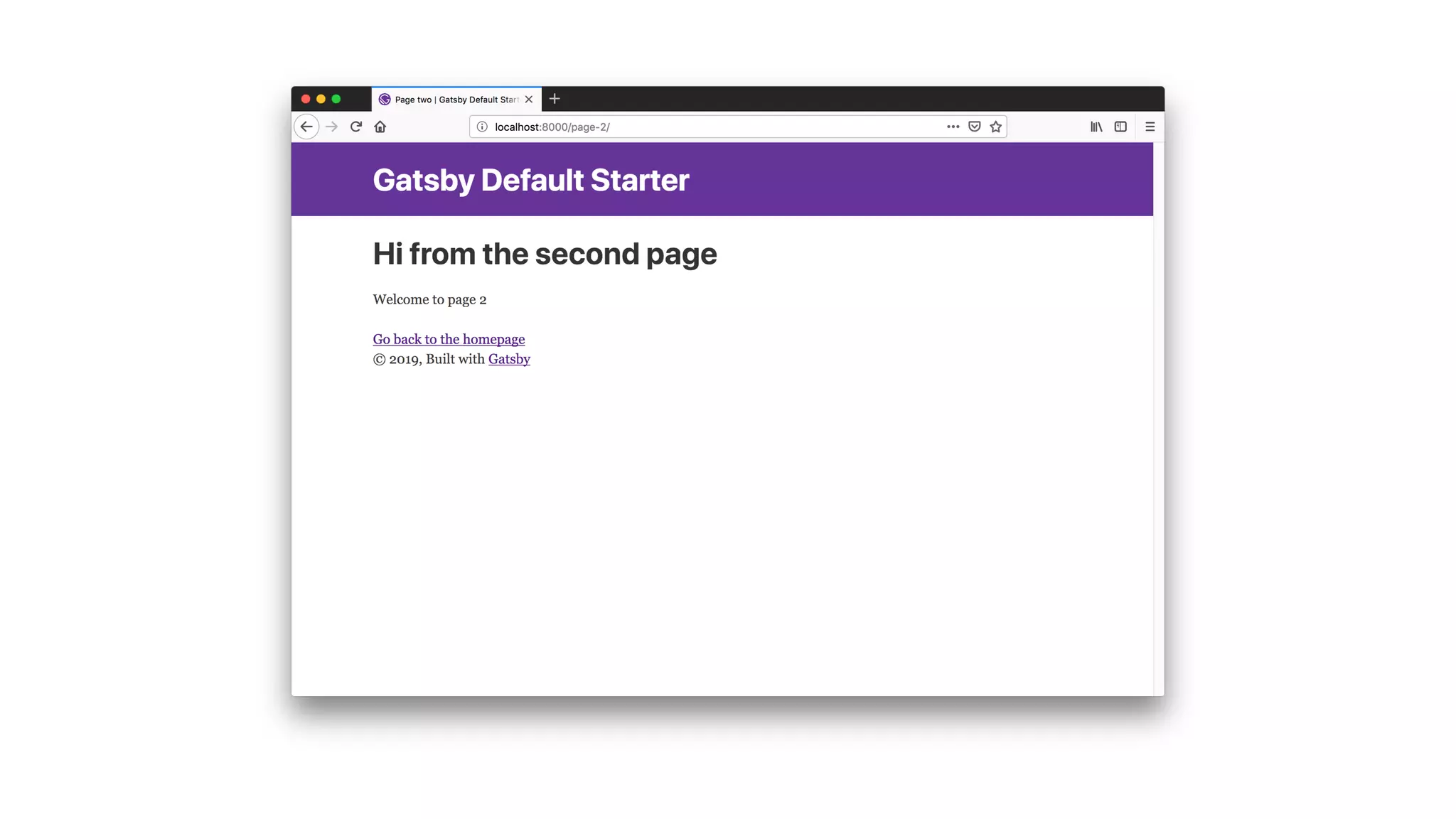Go to the browser home page

click(x=380, y=127)
